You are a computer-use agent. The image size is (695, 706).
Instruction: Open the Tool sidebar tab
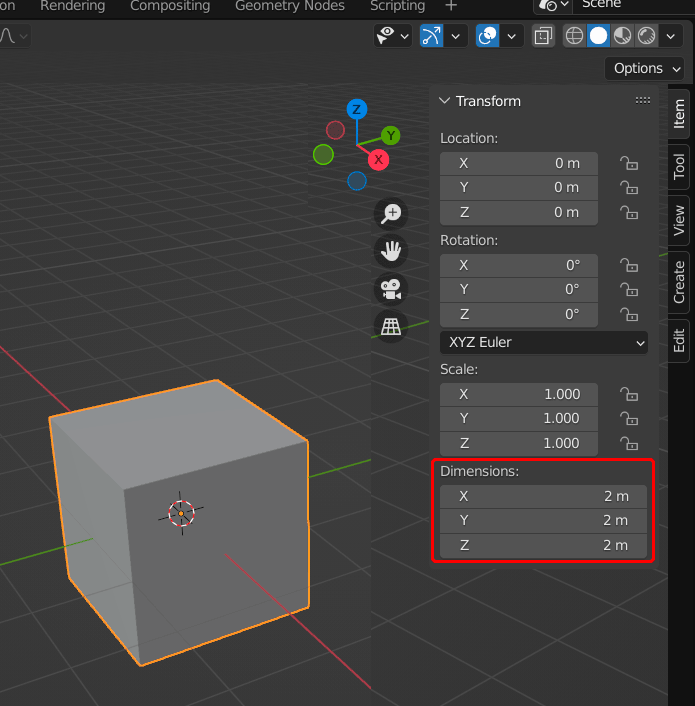click(x=679, y=166)
